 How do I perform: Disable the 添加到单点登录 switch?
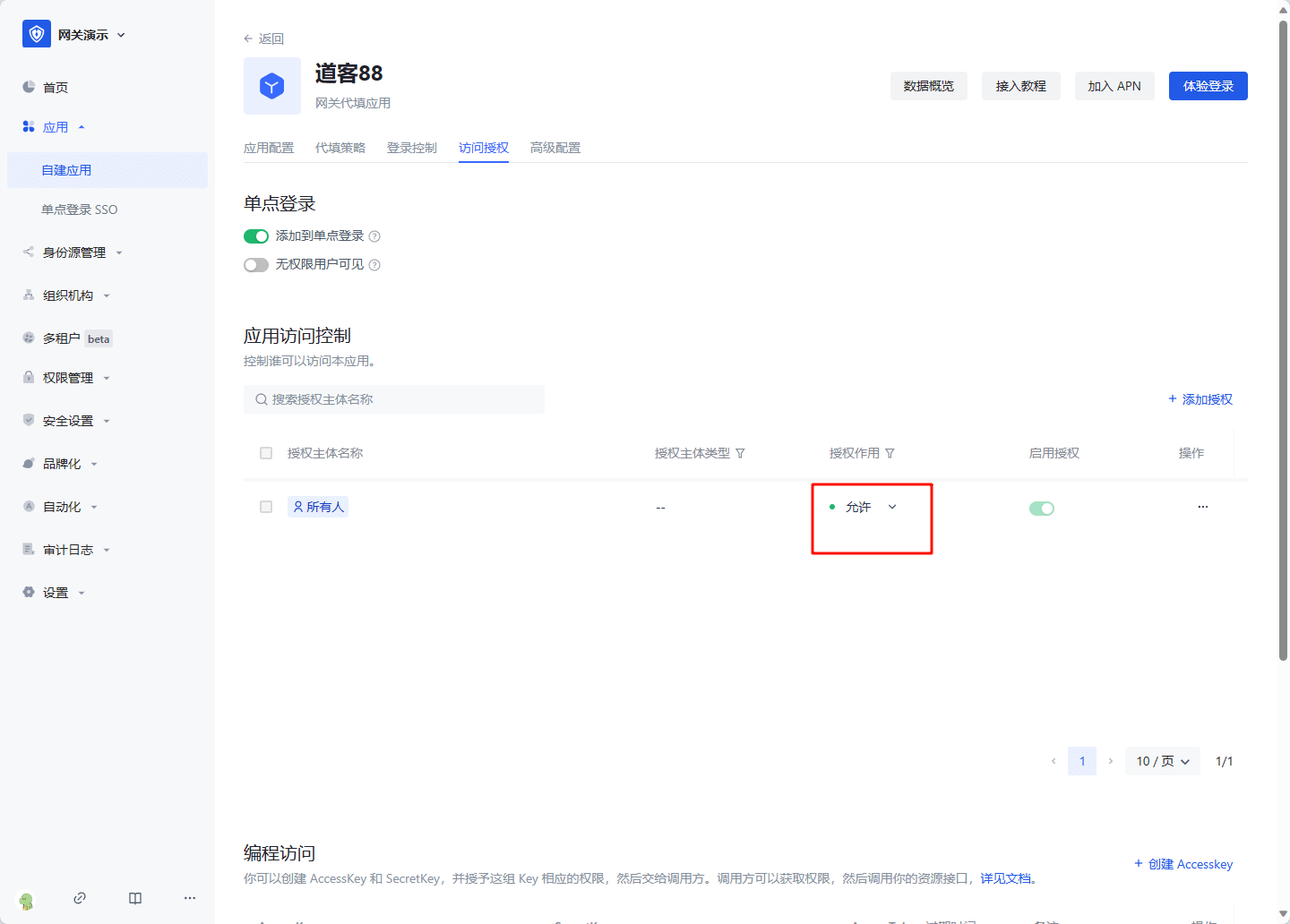(x=256, y=236)
